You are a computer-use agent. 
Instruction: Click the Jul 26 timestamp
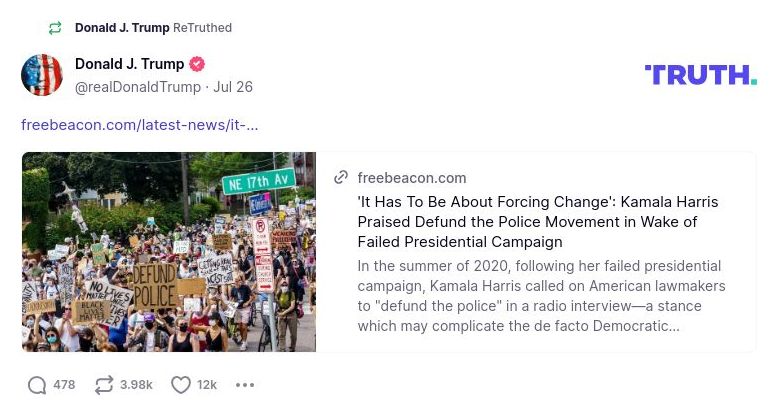(x=233, y=87)
